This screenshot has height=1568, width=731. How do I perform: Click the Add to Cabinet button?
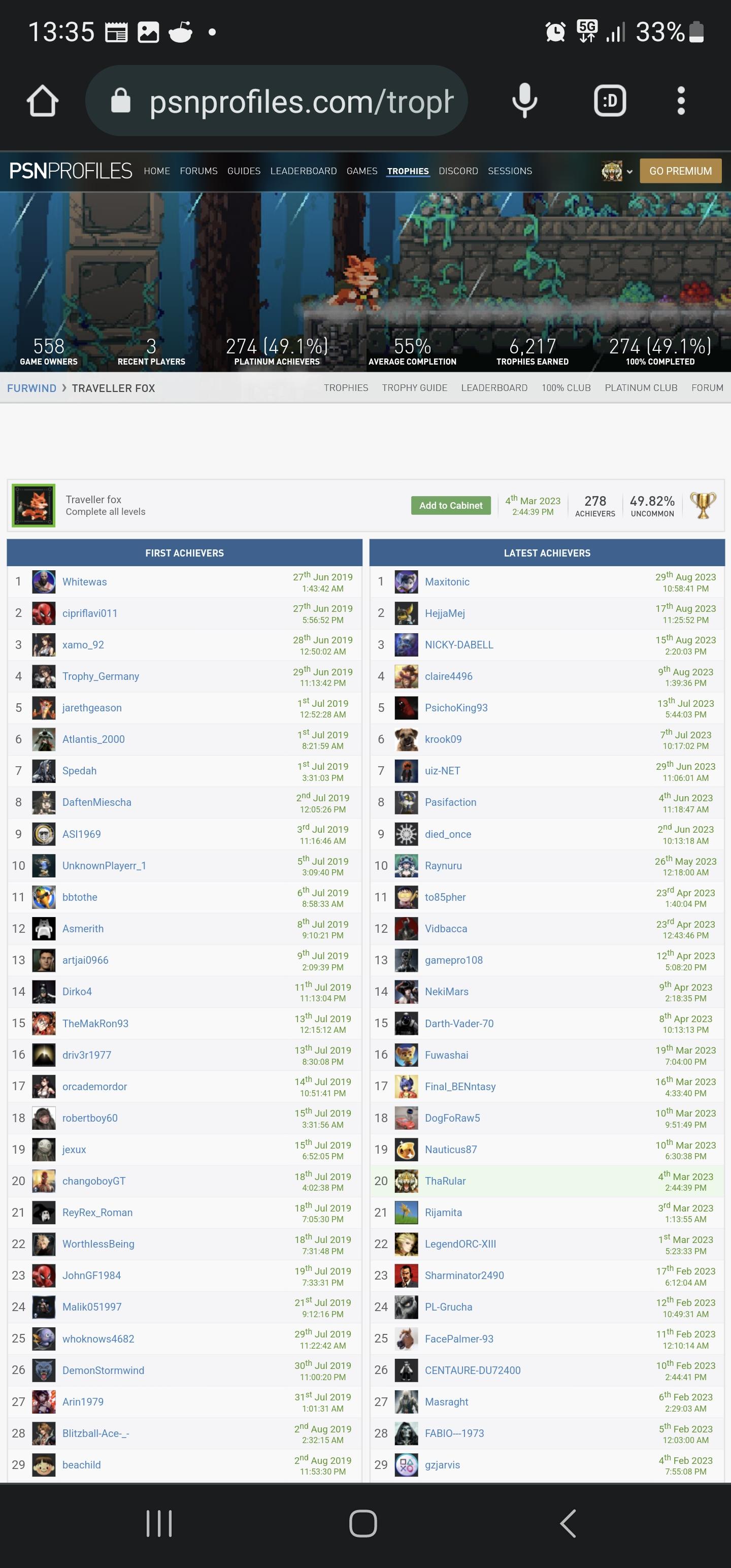(450, 505)
